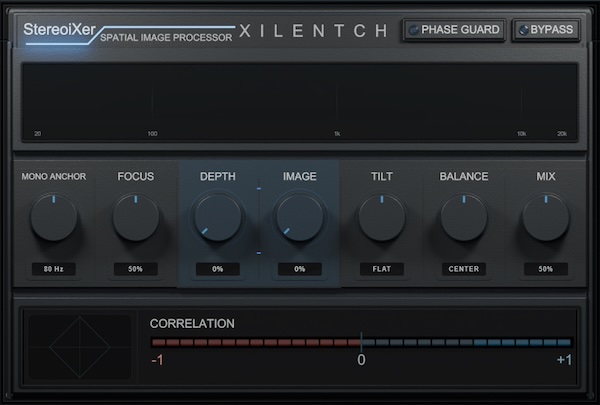
Task: Click the Focus knob
Action: point(135,217)
